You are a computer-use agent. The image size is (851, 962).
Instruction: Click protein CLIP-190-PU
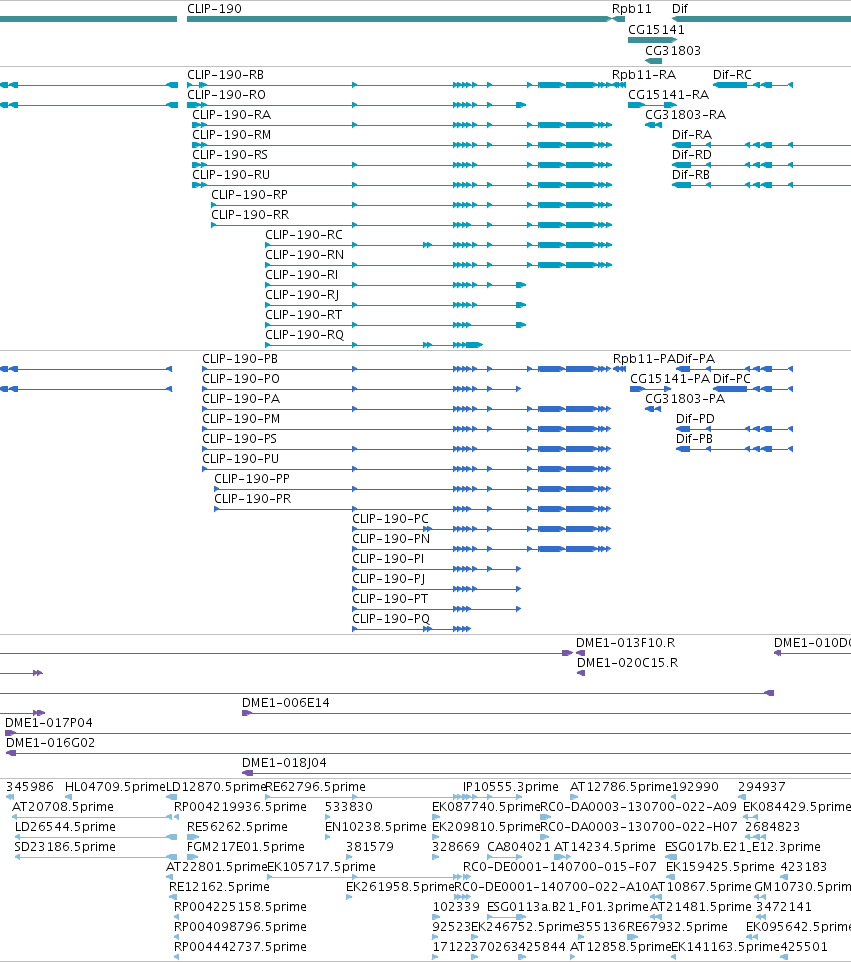pos(241,459)
